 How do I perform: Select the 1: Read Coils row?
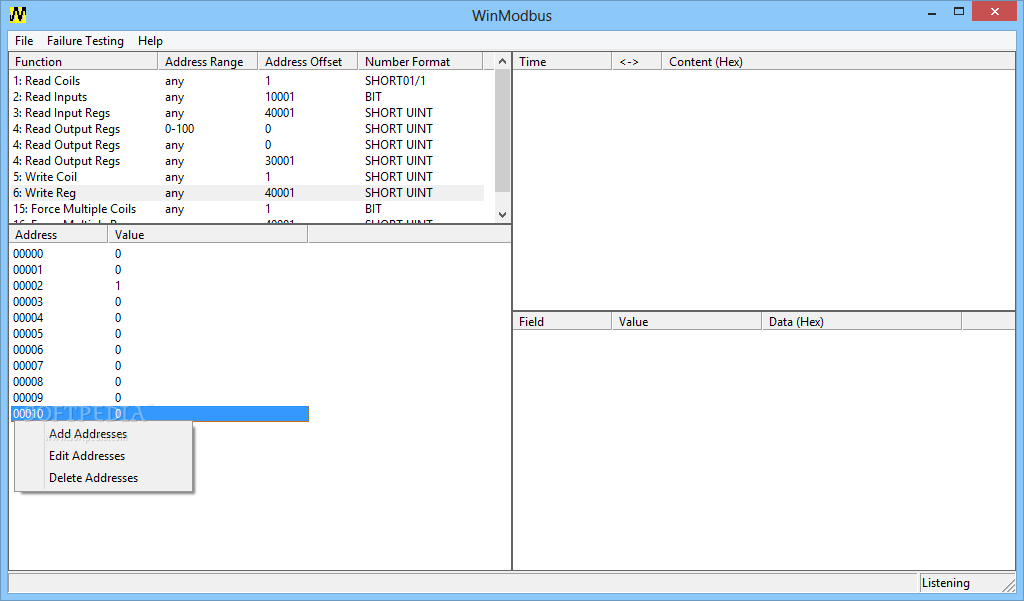(x=248, y=81)
